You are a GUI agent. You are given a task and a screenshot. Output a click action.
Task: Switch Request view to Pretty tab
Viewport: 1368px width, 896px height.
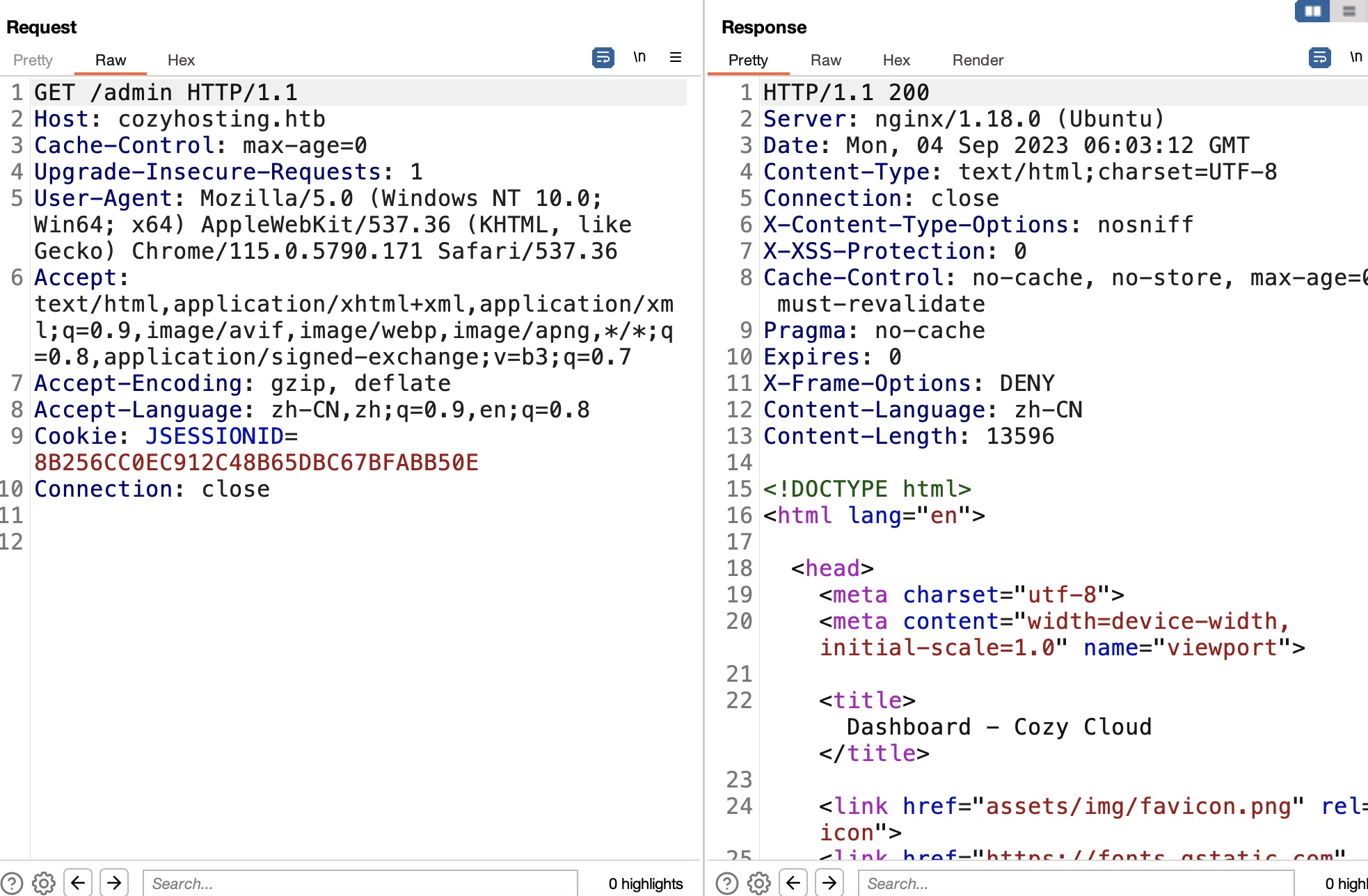[x=33, y=61]
